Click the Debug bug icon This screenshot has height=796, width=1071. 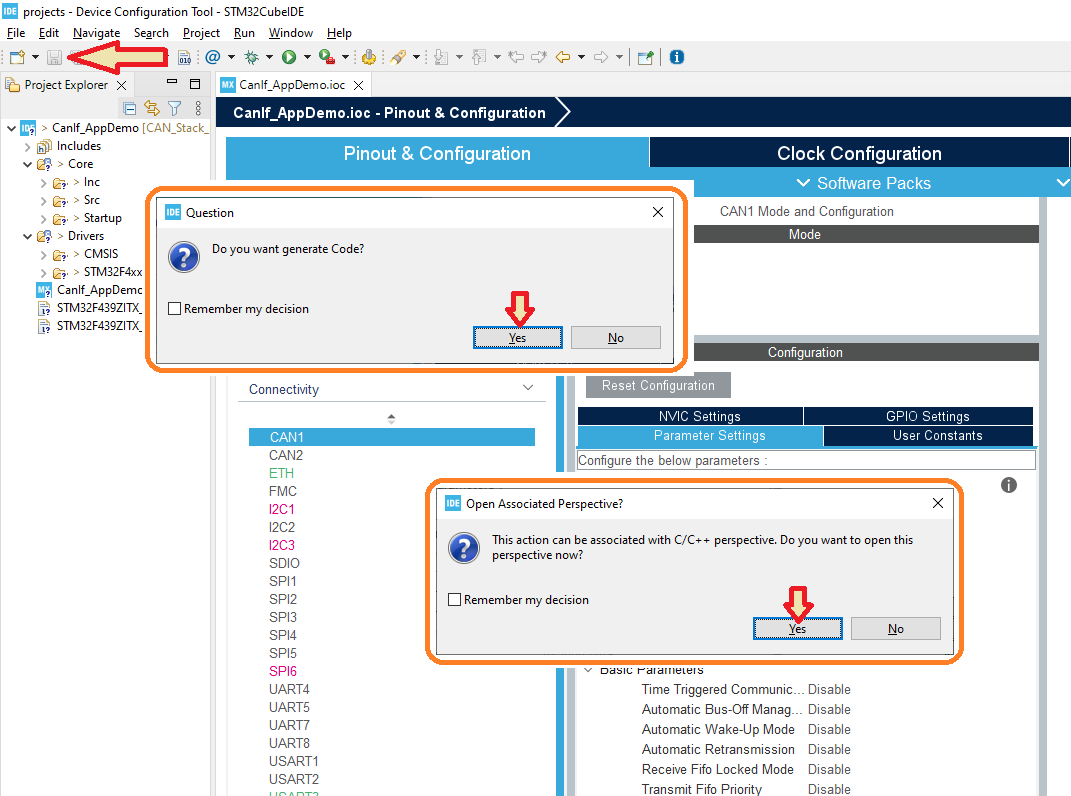pos(252,57)
